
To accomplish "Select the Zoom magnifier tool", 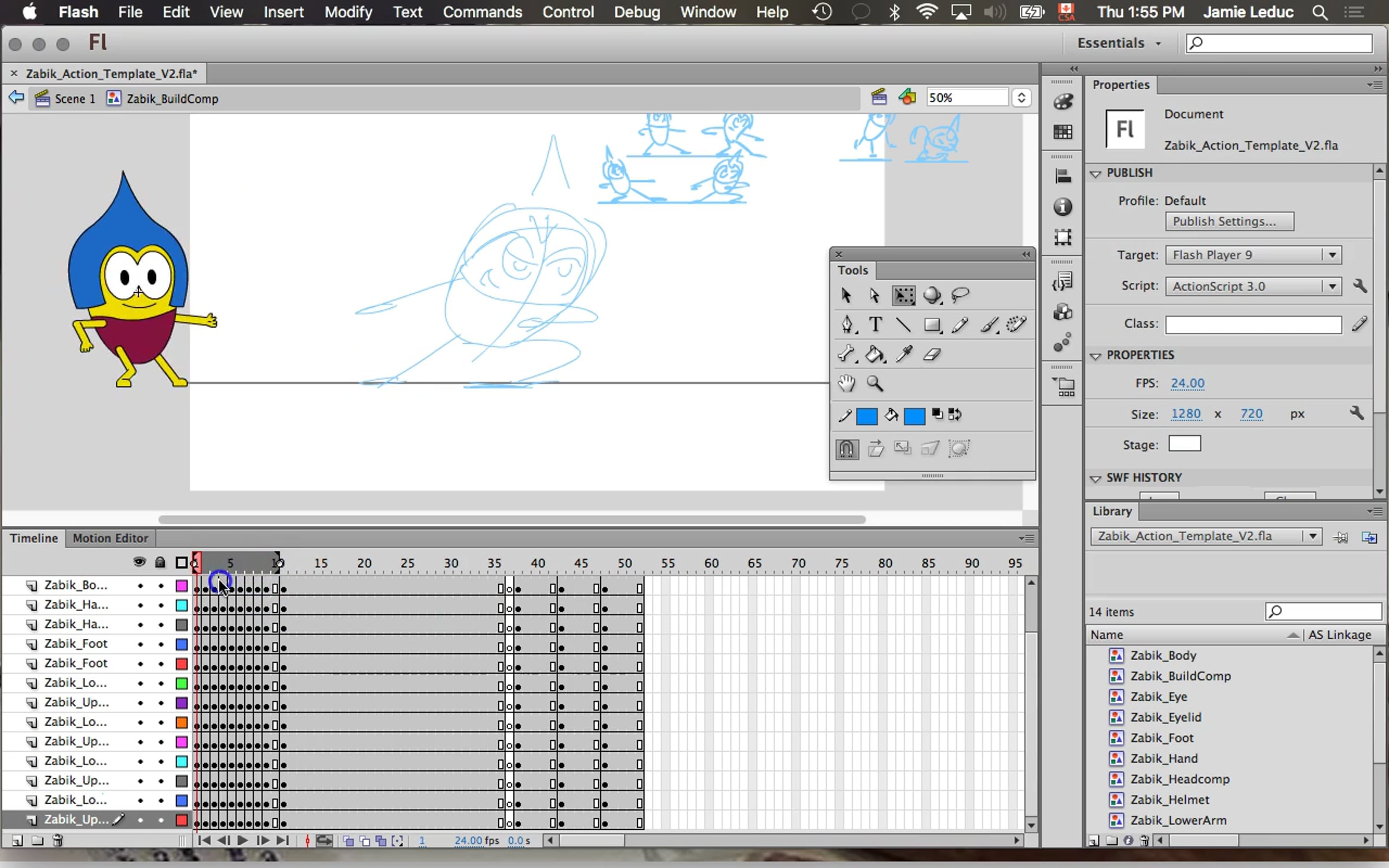I will tap(874, 383).
